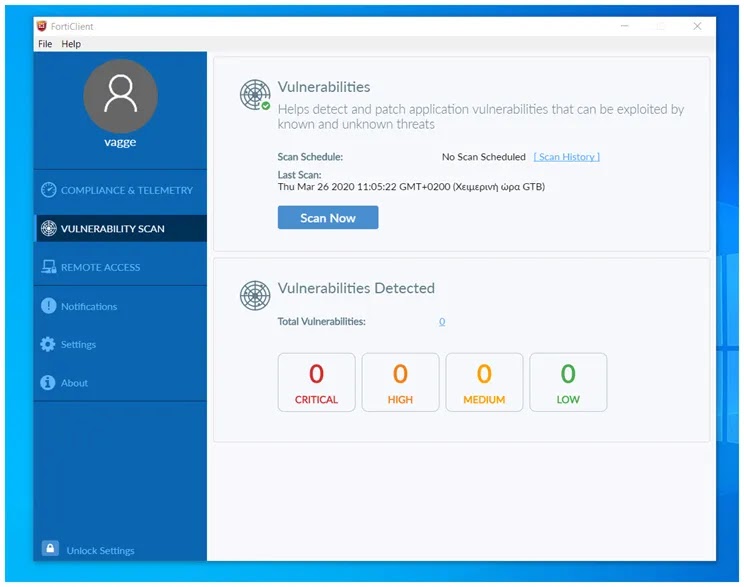The height and width of the screenshot is (587, 744).
Task: Click the No Scan Scheduled text
Action: [x=484, y=157]
